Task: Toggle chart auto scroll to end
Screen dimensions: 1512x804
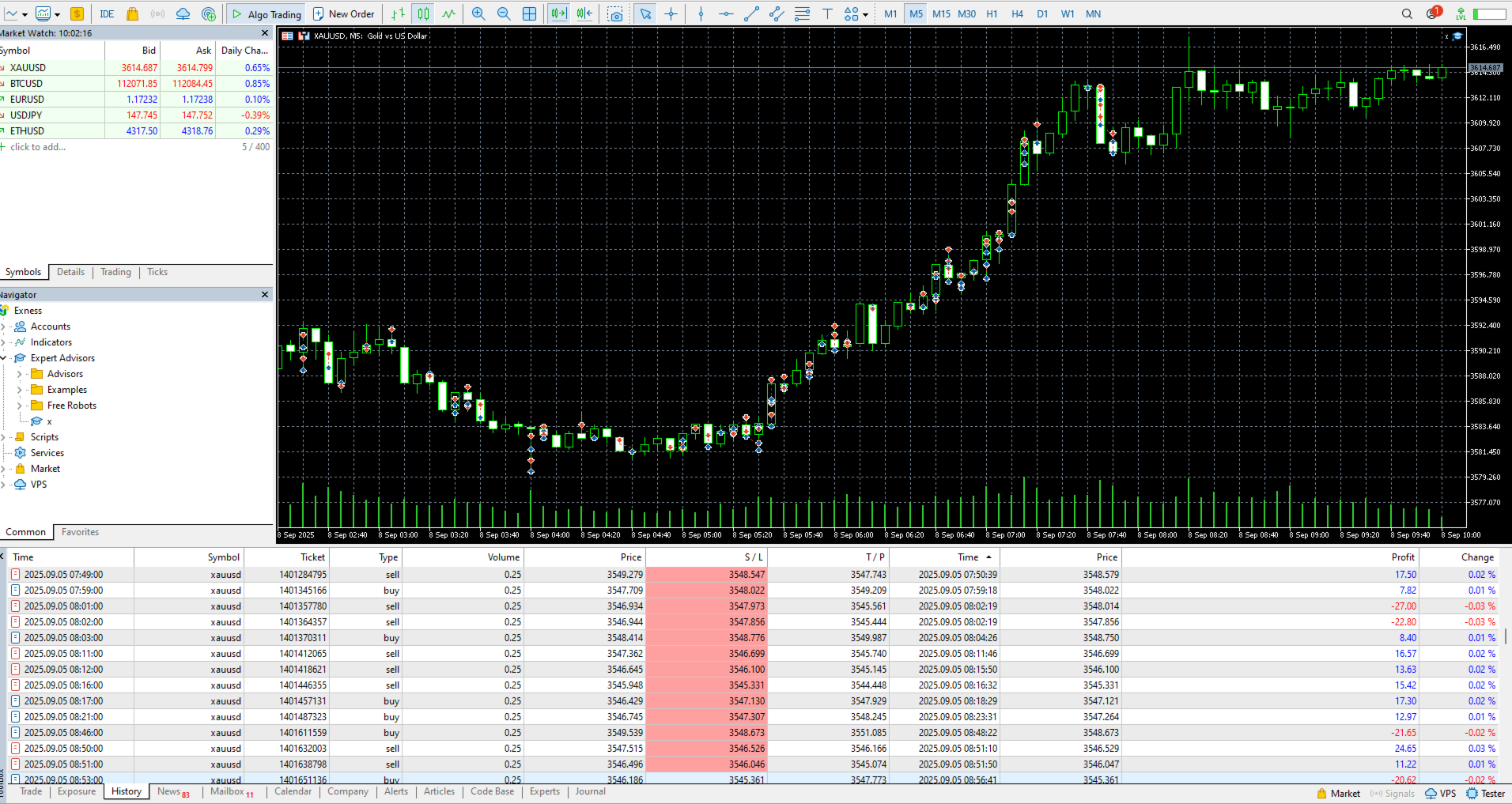Action: pyautogui.click(x=559, y=13)
